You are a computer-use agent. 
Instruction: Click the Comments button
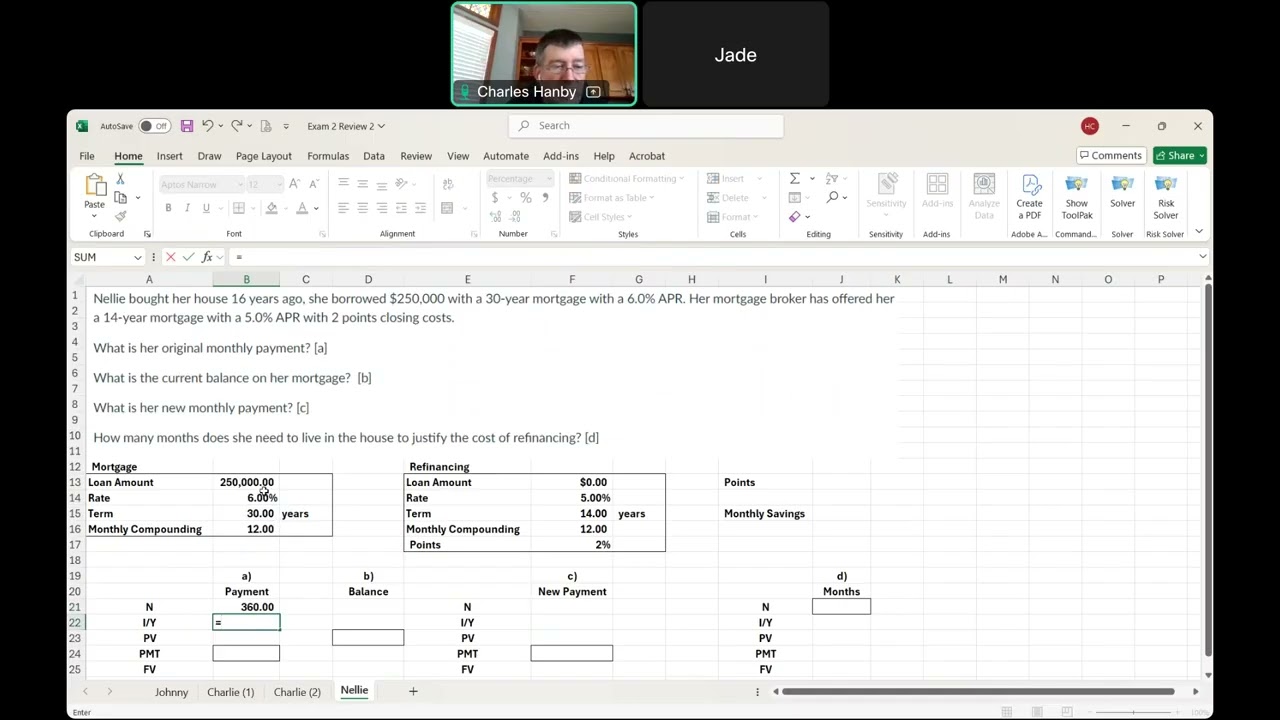coord(1110,156)
